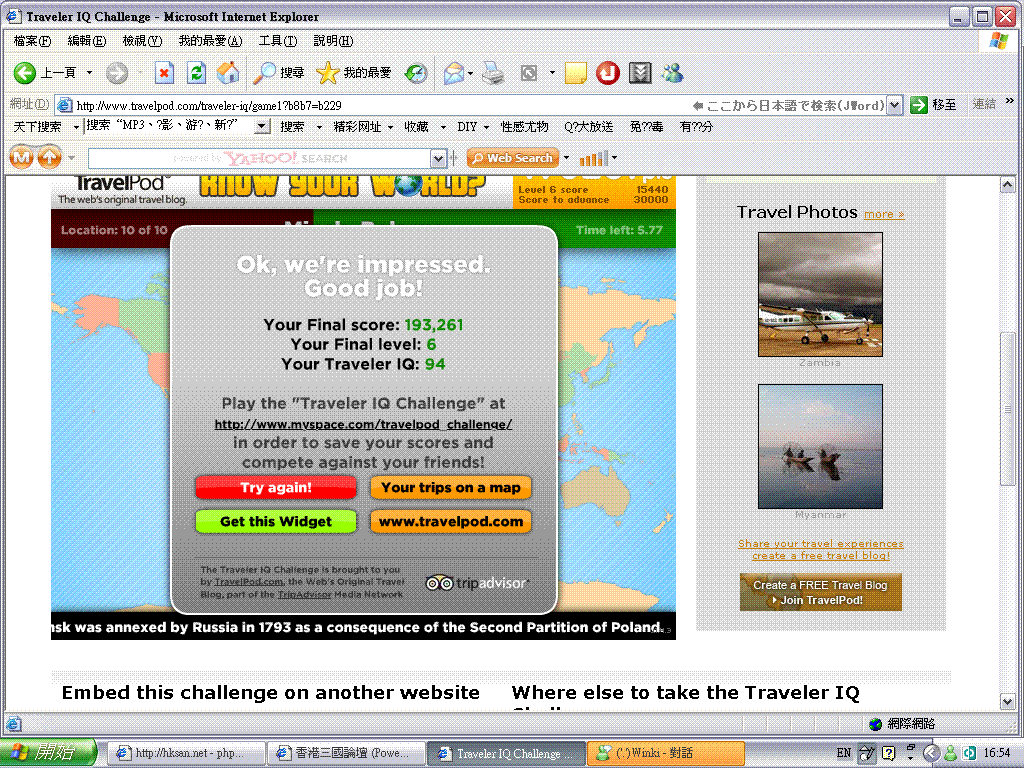Go back with the green Back arrow

[25, 72]
